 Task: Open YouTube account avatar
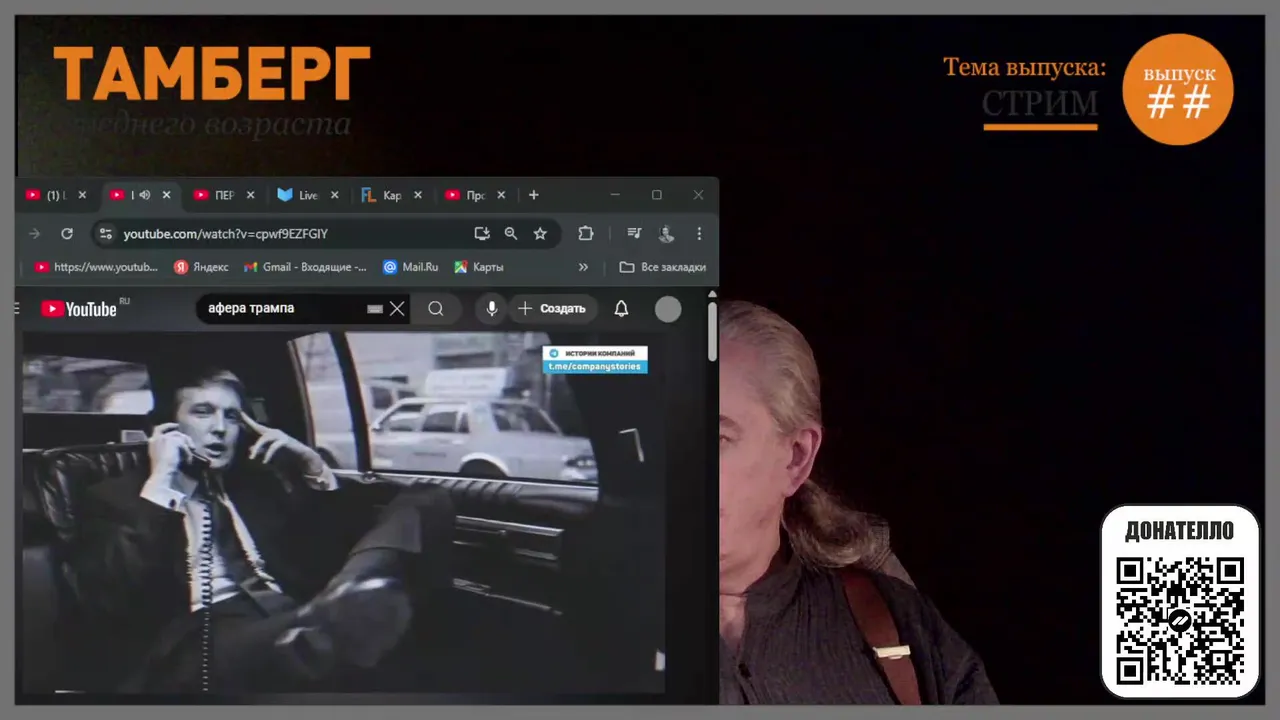click(668, 310)
